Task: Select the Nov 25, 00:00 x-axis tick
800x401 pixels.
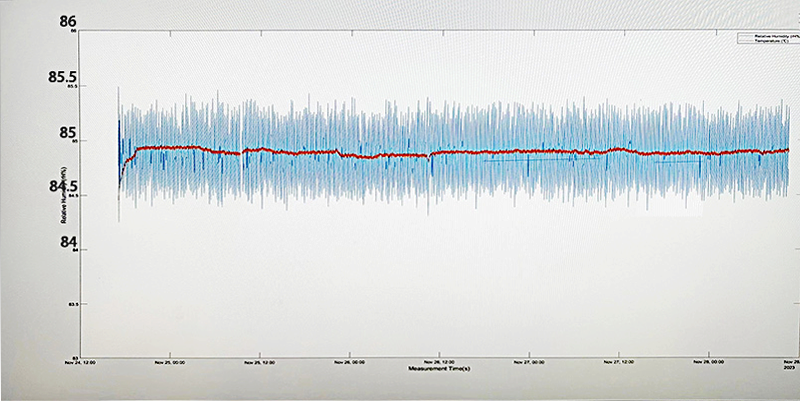Action: coord(169,362)
